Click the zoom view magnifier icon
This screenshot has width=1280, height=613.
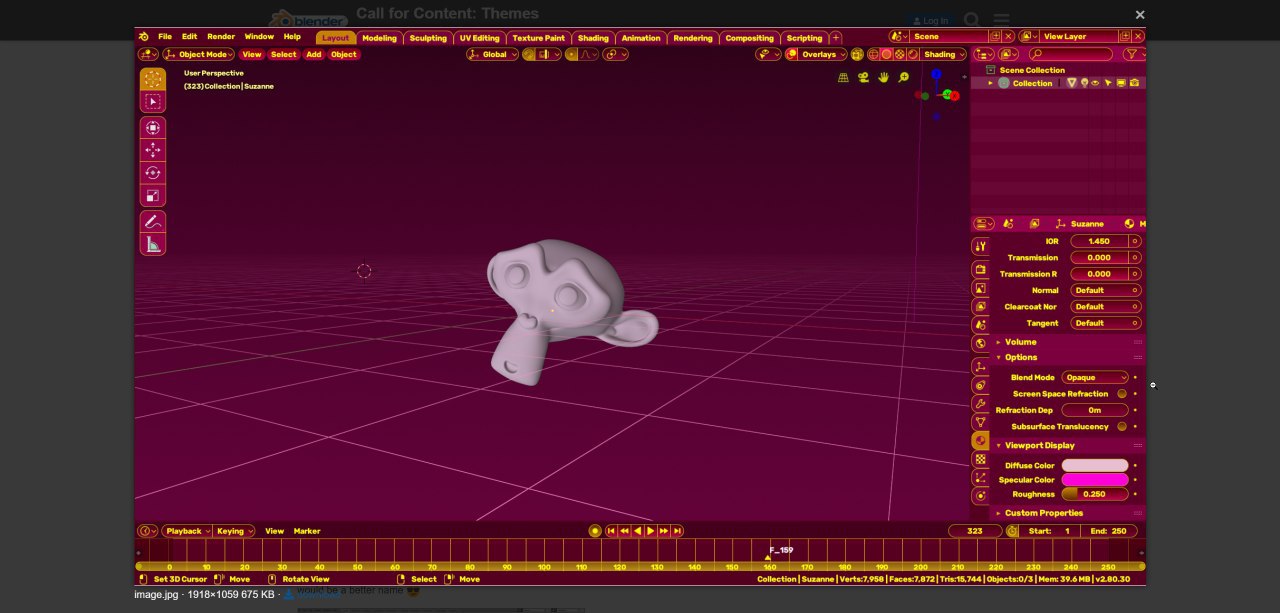click(904, 77)
